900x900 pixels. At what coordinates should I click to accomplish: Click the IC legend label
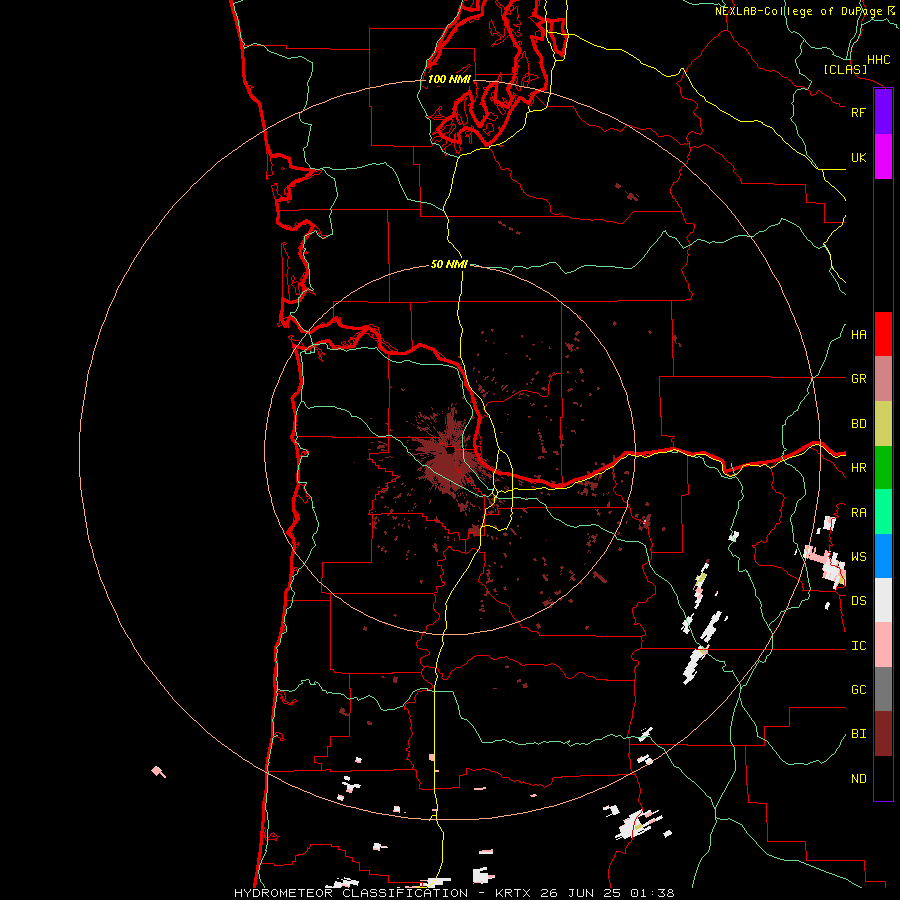point(858,646)
